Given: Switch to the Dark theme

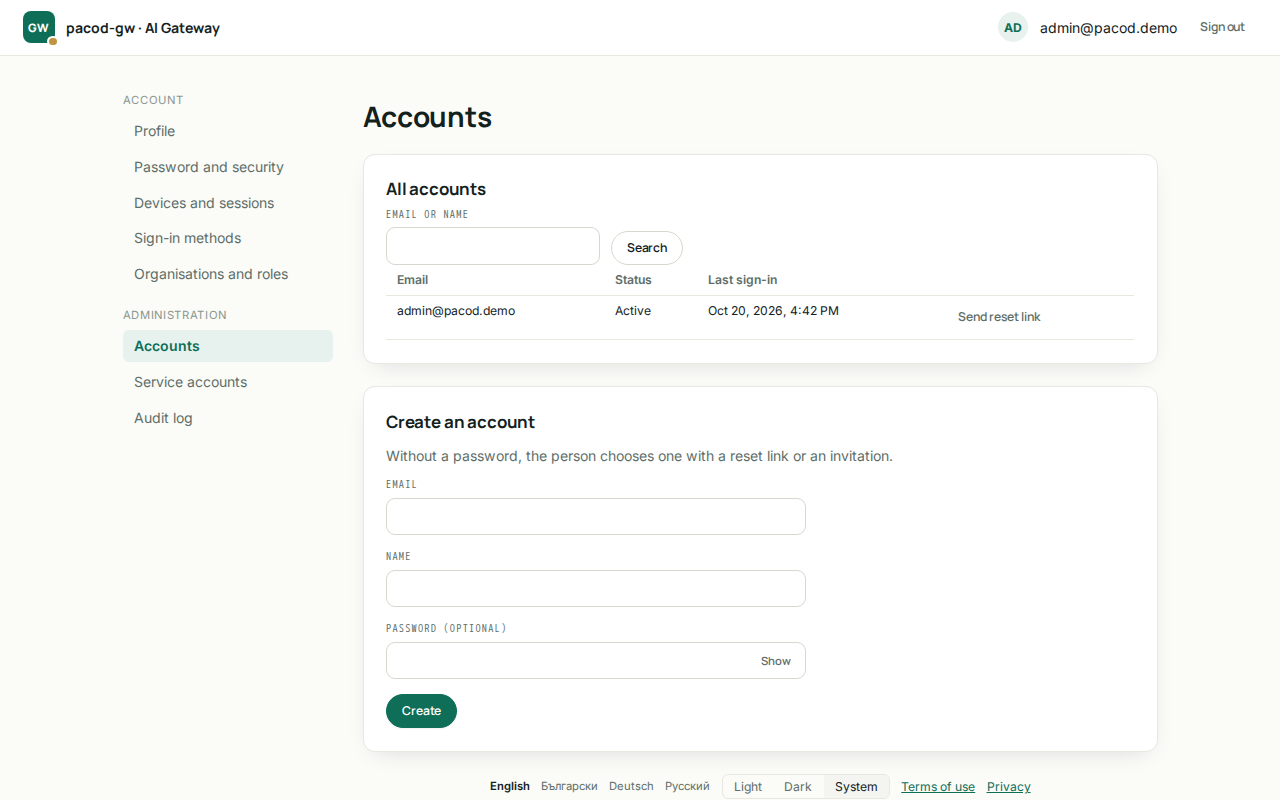Looking at the screenshot, I should tap(798, 786).
